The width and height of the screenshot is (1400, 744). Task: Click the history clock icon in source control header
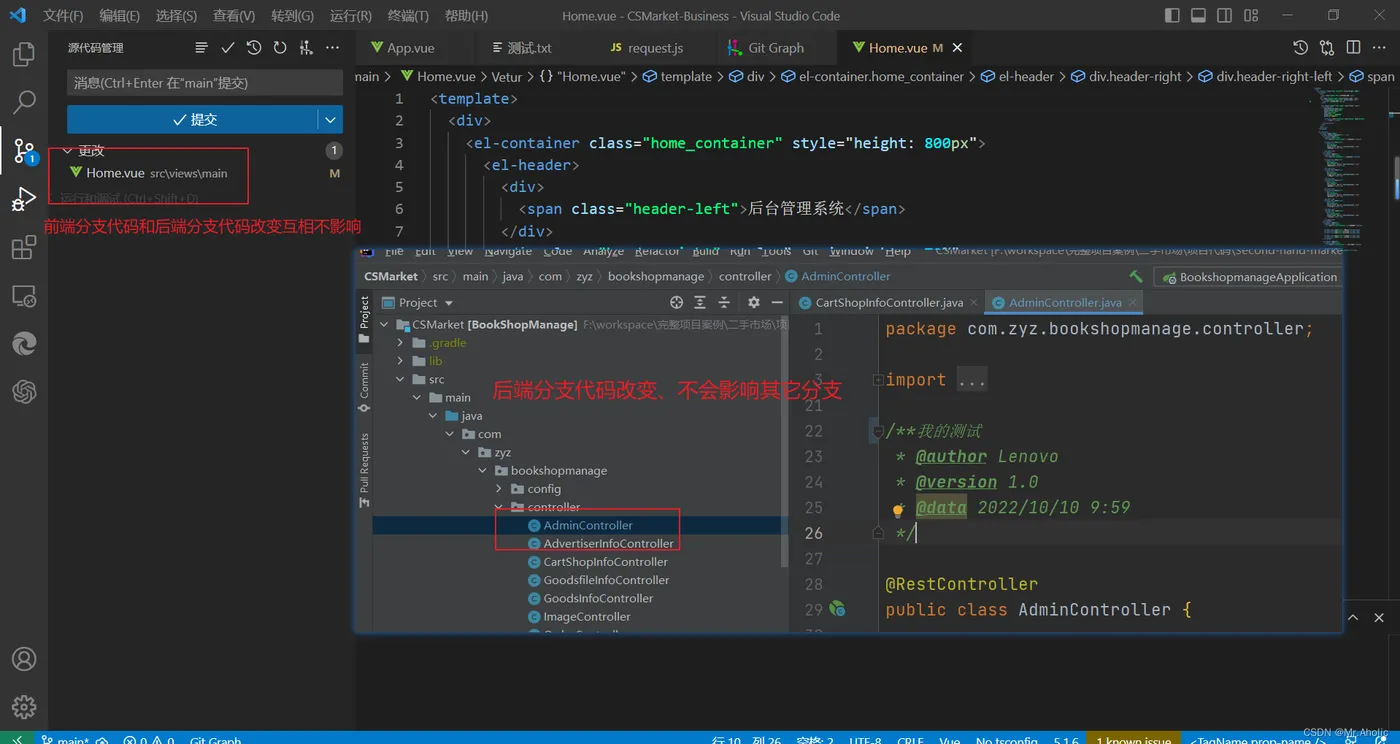(254, 48)
